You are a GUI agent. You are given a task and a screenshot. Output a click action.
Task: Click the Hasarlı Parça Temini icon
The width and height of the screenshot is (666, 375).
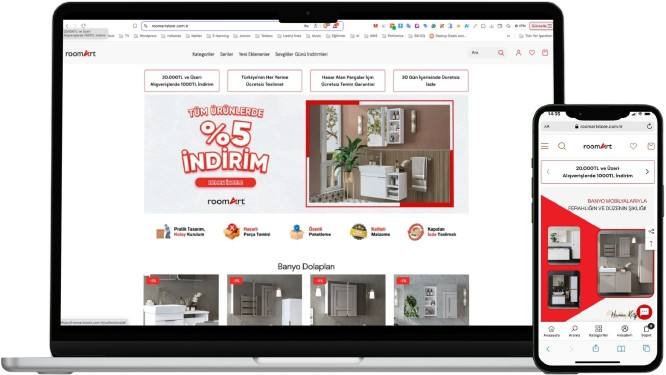point(231,231)
